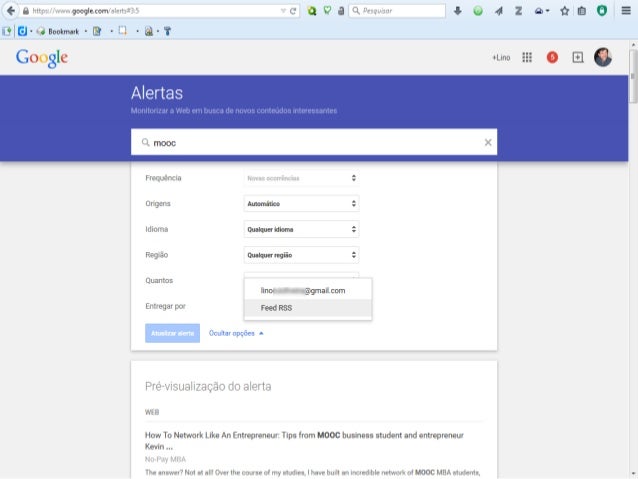
Task: Click the page vertical scrollbar thumb
Action: pyautogui.click(x=633, y=75)
